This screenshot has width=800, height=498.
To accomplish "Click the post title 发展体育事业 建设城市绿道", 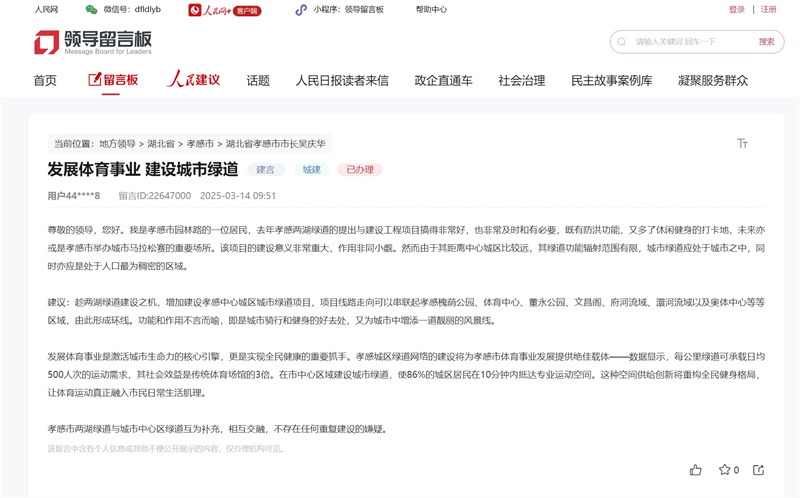I will point(143,169).
